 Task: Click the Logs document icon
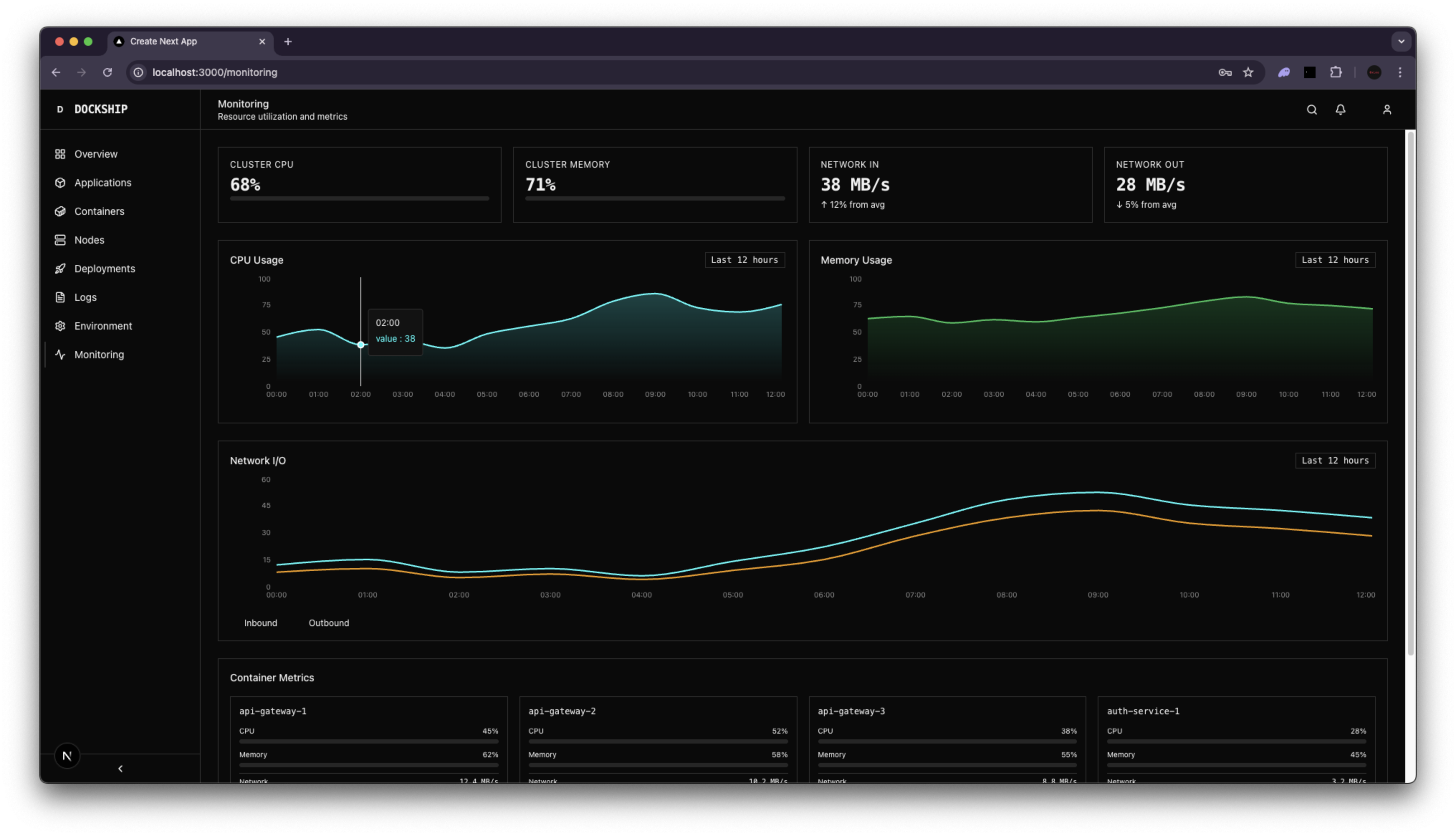(x=60, y=297)
